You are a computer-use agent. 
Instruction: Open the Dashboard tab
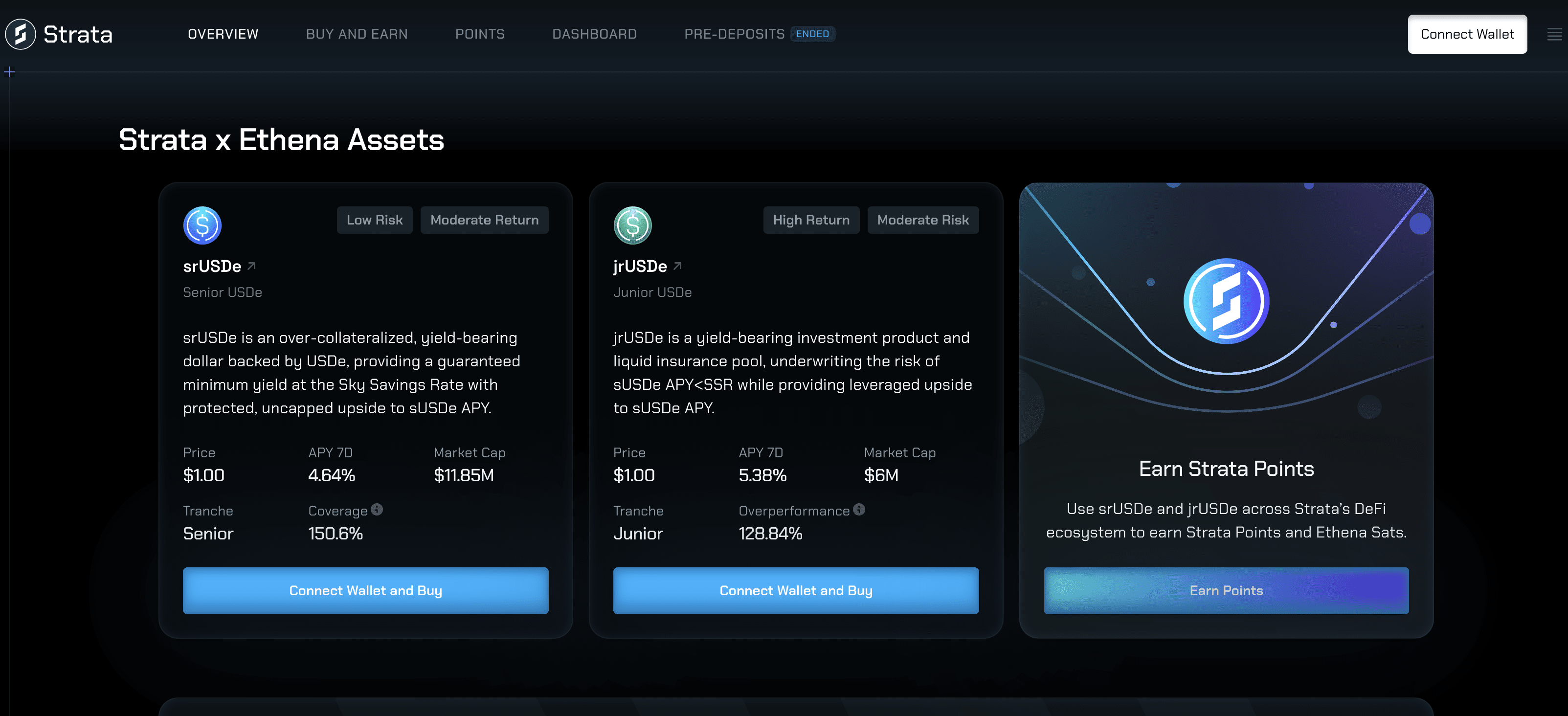(x=594, y=34)
